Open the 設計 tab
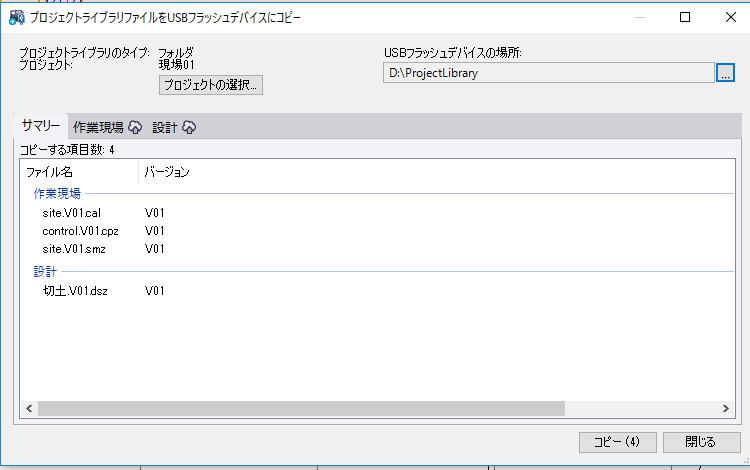Image resolution: width=750 pixels, height=470 pixels. 164,127
